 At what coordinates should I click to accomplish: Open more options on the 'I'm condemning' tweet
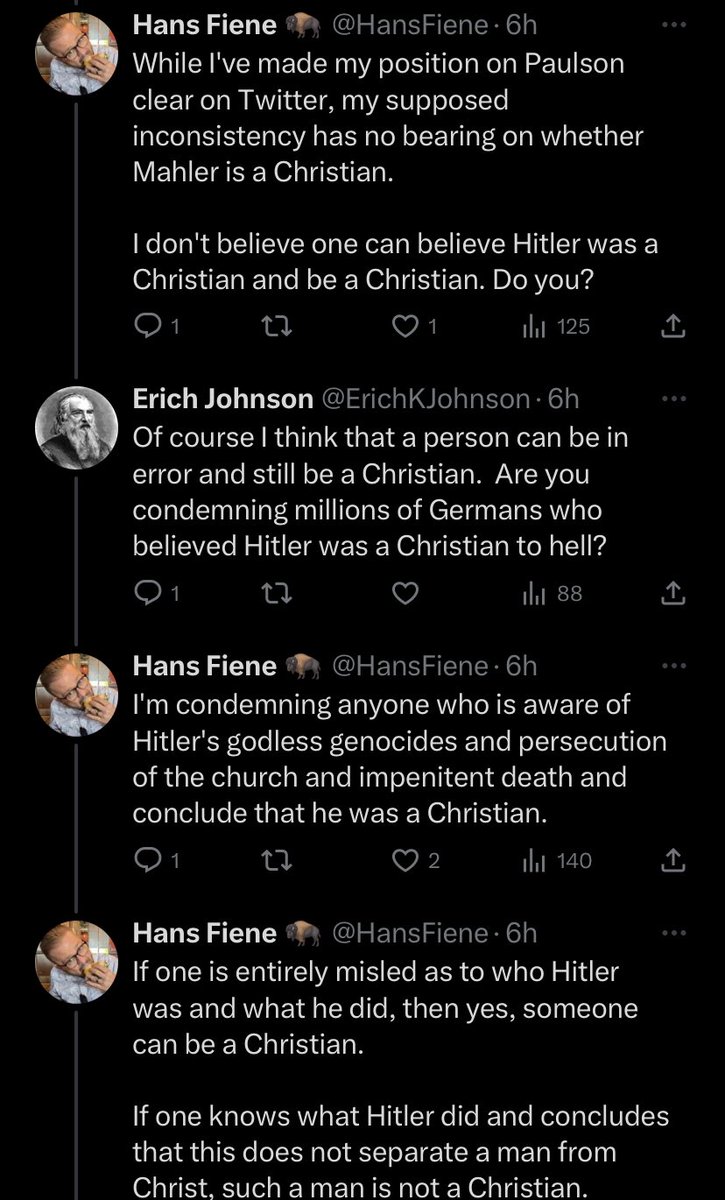[x=676, y=666]
